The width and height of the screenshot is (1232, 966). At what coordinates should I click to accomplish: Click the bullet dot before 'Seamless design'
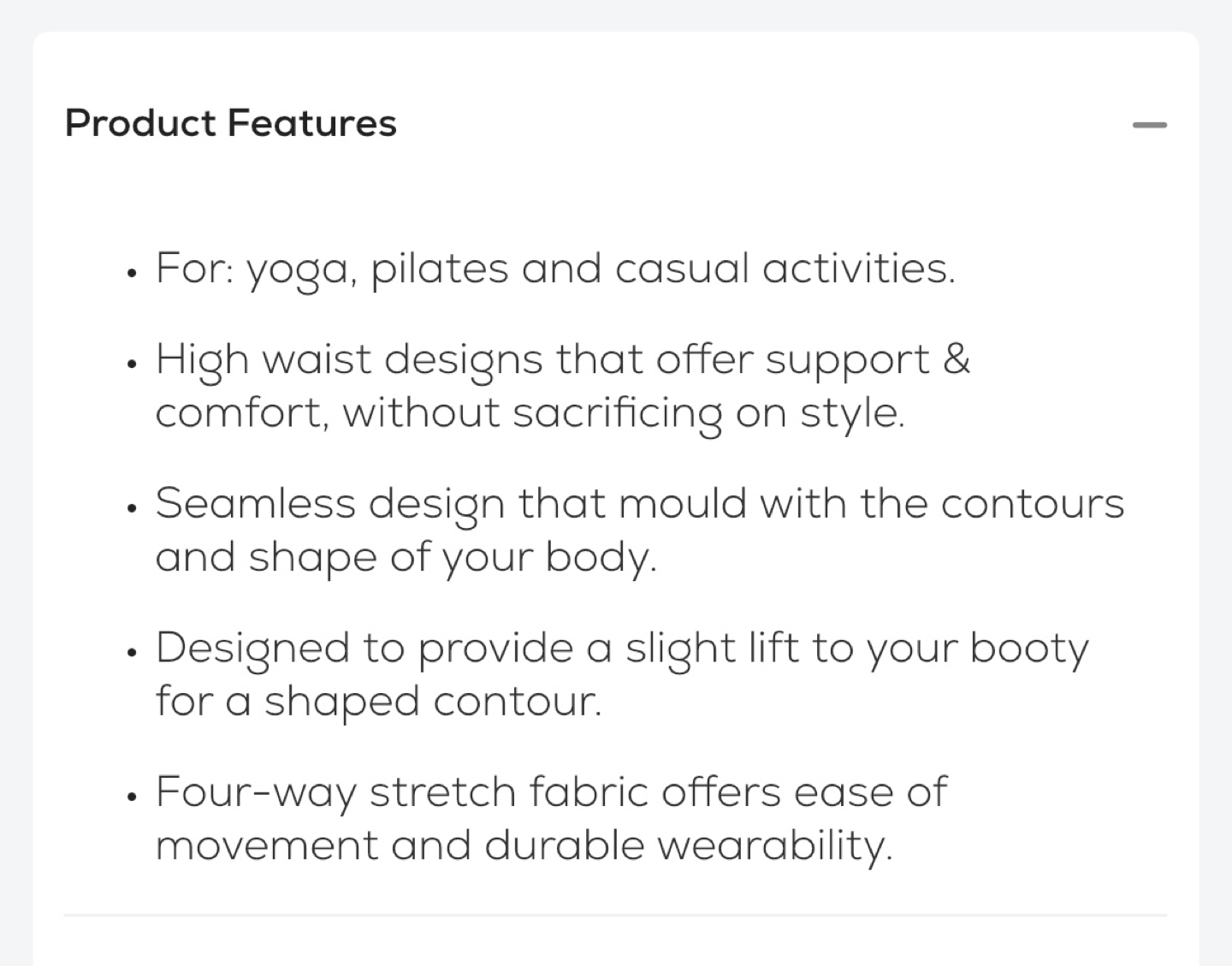pos(131,509)
